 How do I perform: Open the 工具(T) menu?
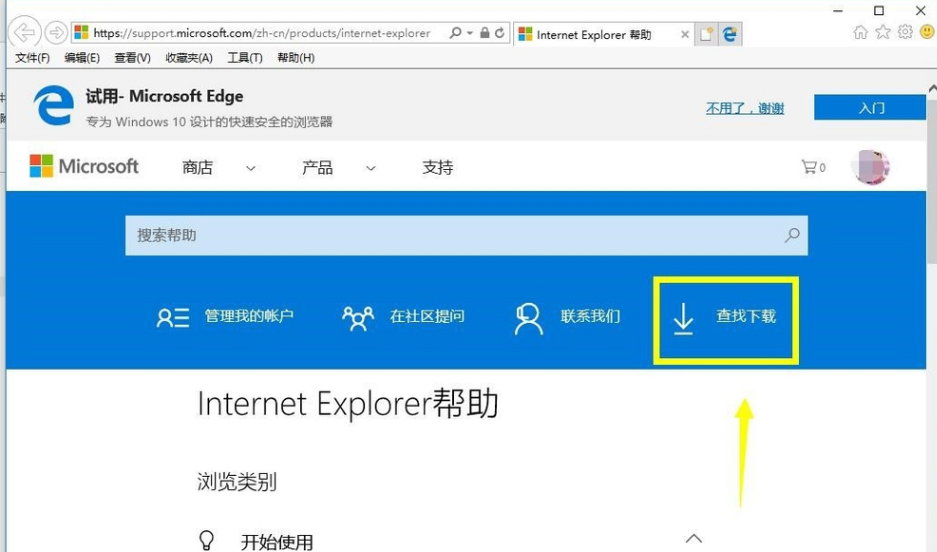coord(245,58)
